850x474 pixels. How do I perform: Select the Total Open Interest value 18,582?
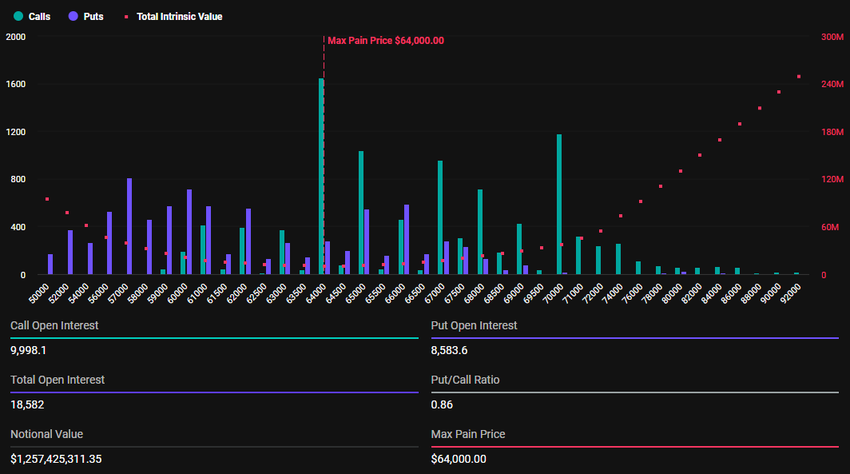(27, 405)
